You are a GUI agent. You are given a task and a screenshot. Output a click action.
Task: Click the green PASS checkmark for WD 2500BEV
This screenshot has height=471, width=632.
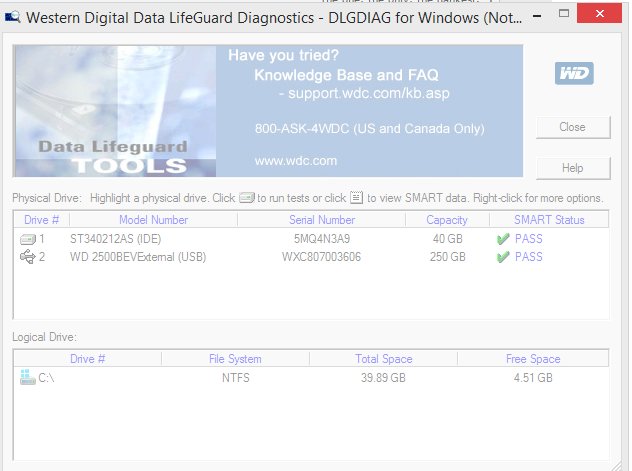pos(503,257)
